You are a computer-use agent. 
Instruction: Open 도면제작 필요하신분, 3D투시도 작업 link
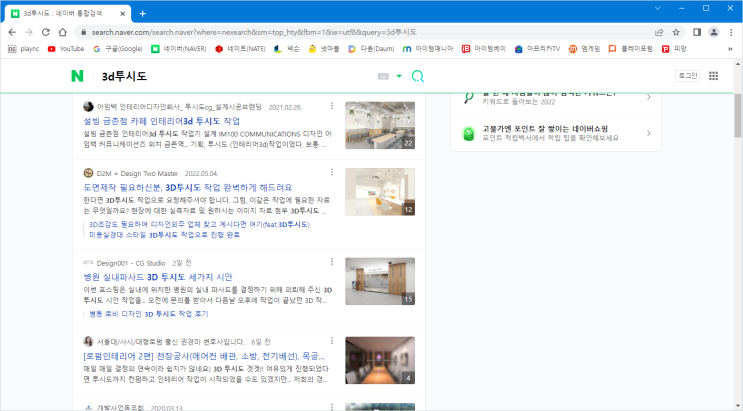188,187
